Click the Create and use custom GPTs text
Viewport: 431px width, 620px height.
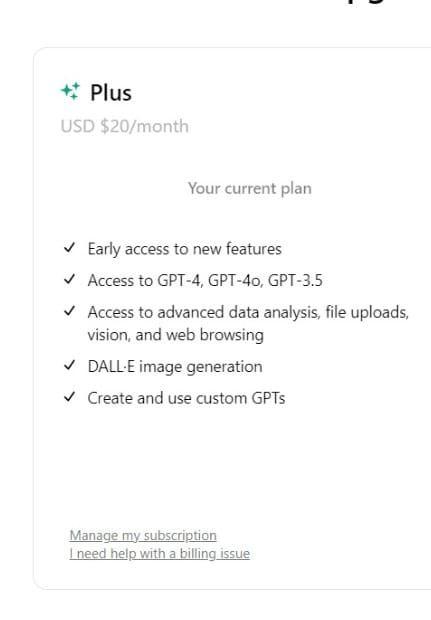point(186,398)
